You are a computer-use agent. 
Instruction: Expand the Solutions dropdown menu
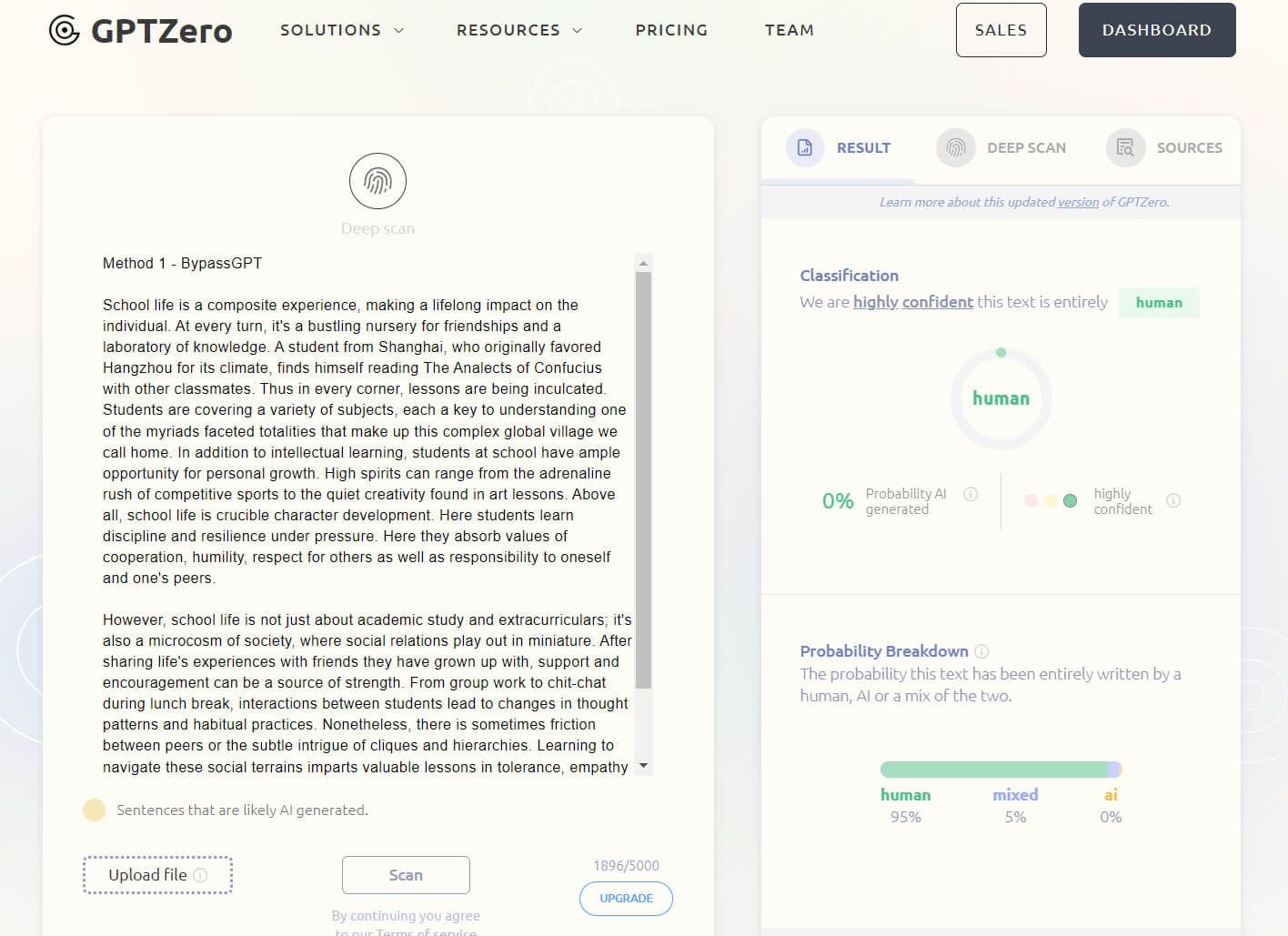[342, 30]
